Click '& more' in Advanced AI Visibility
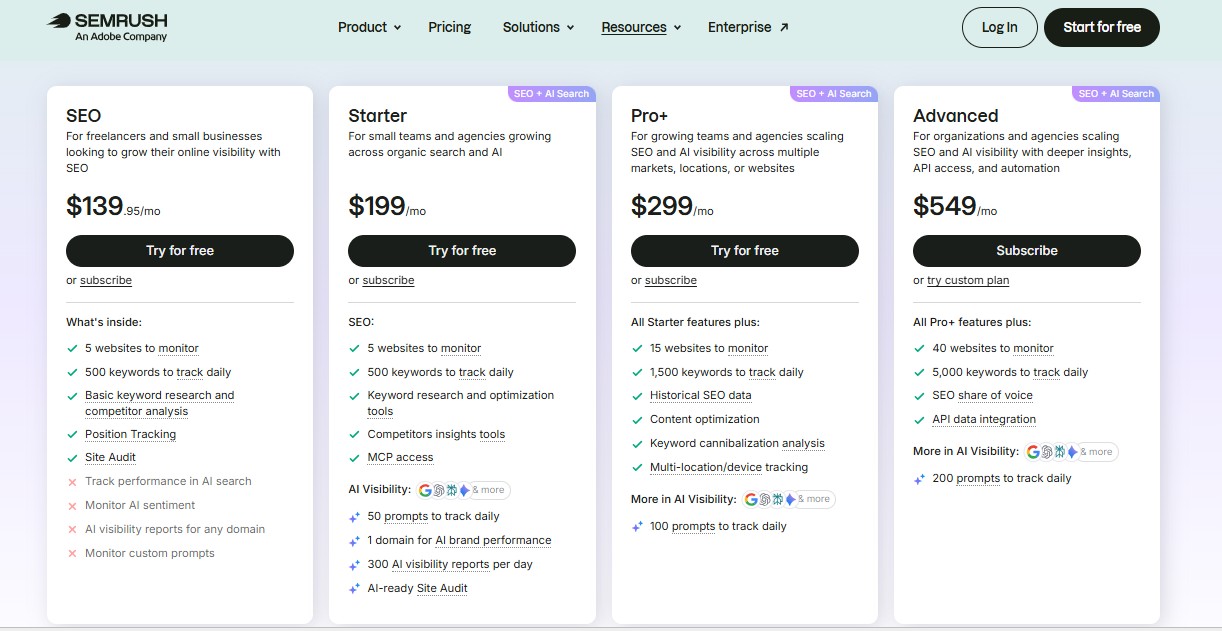1222x631 pixels. 1096,452
